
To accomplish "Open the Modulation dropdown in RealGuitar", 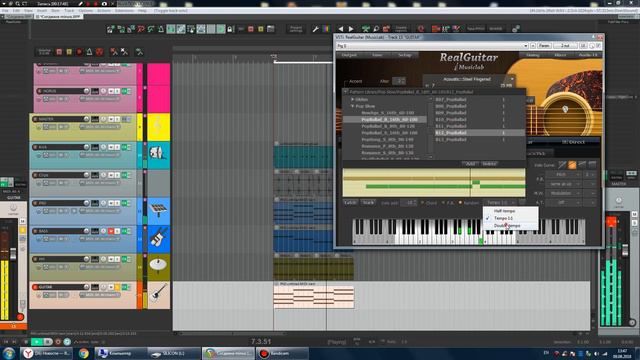I will click(563, 193).
